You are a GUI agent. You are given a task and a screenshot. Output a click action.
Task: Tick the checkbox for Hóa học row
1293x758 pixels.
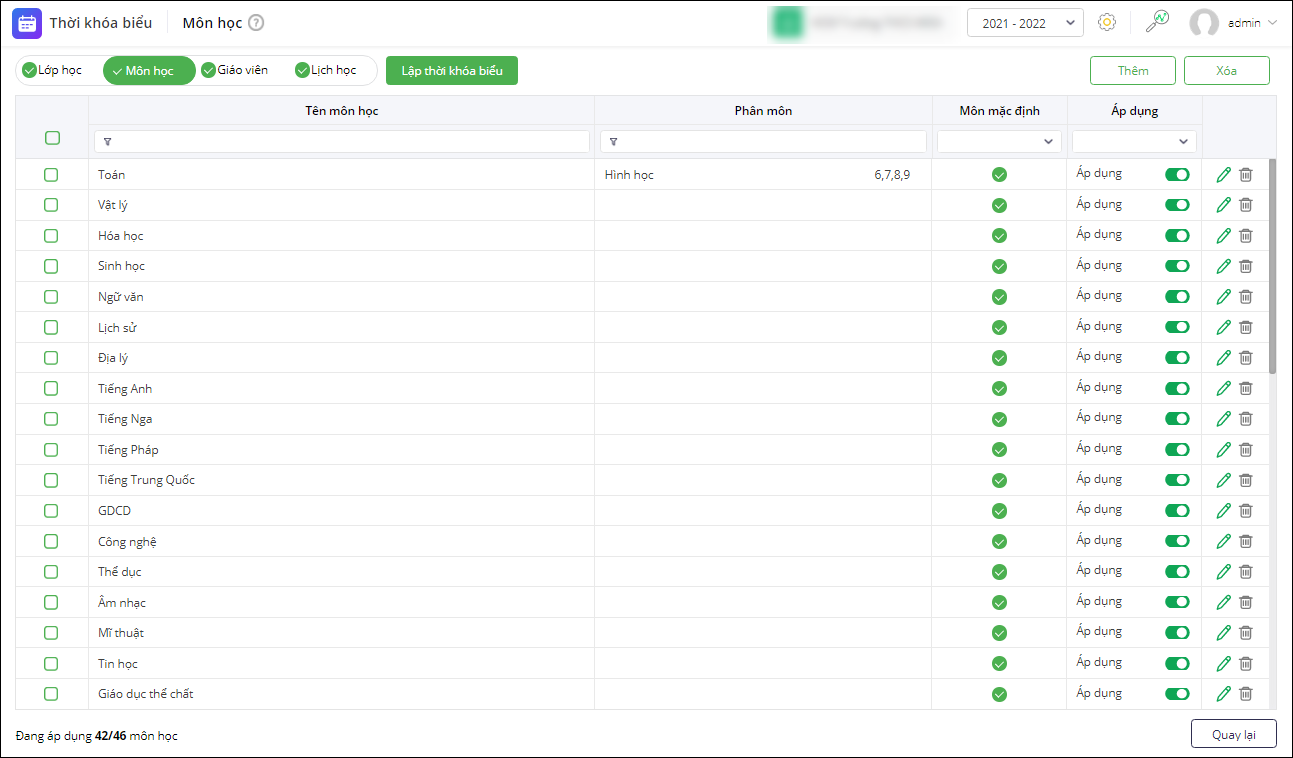click(51, 236)
